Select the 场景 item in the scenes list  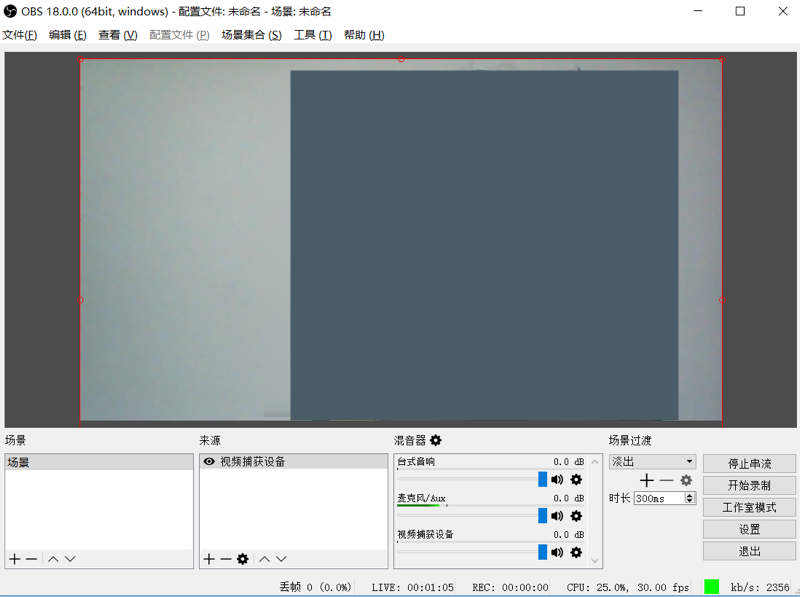tap(99, 462)
